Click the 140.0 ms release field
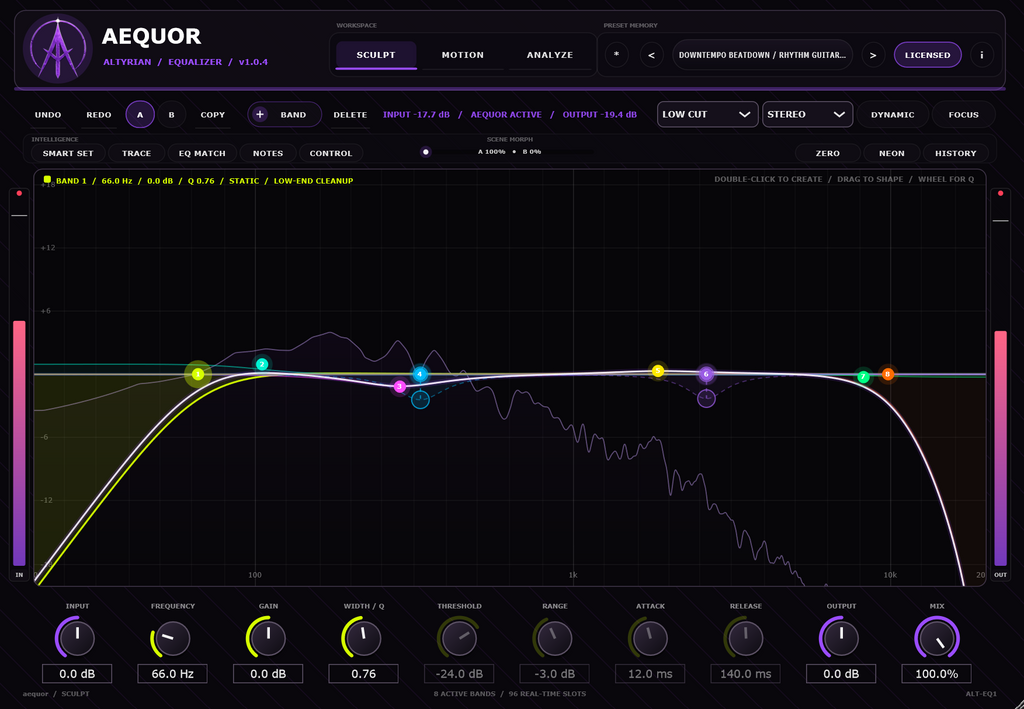This screenshot has height=709, width=1024. (x=745, y=674)
